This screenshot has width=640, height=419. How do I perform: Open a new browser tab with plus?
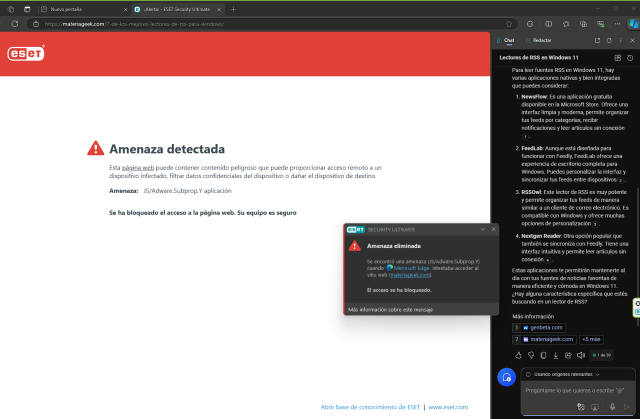click(233, 7)
